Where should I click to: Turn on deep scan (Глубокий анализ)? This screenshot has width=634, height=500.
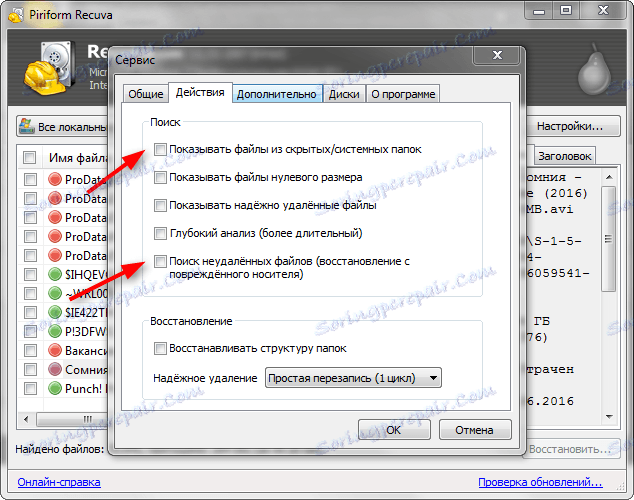click(x=160, y=233)
